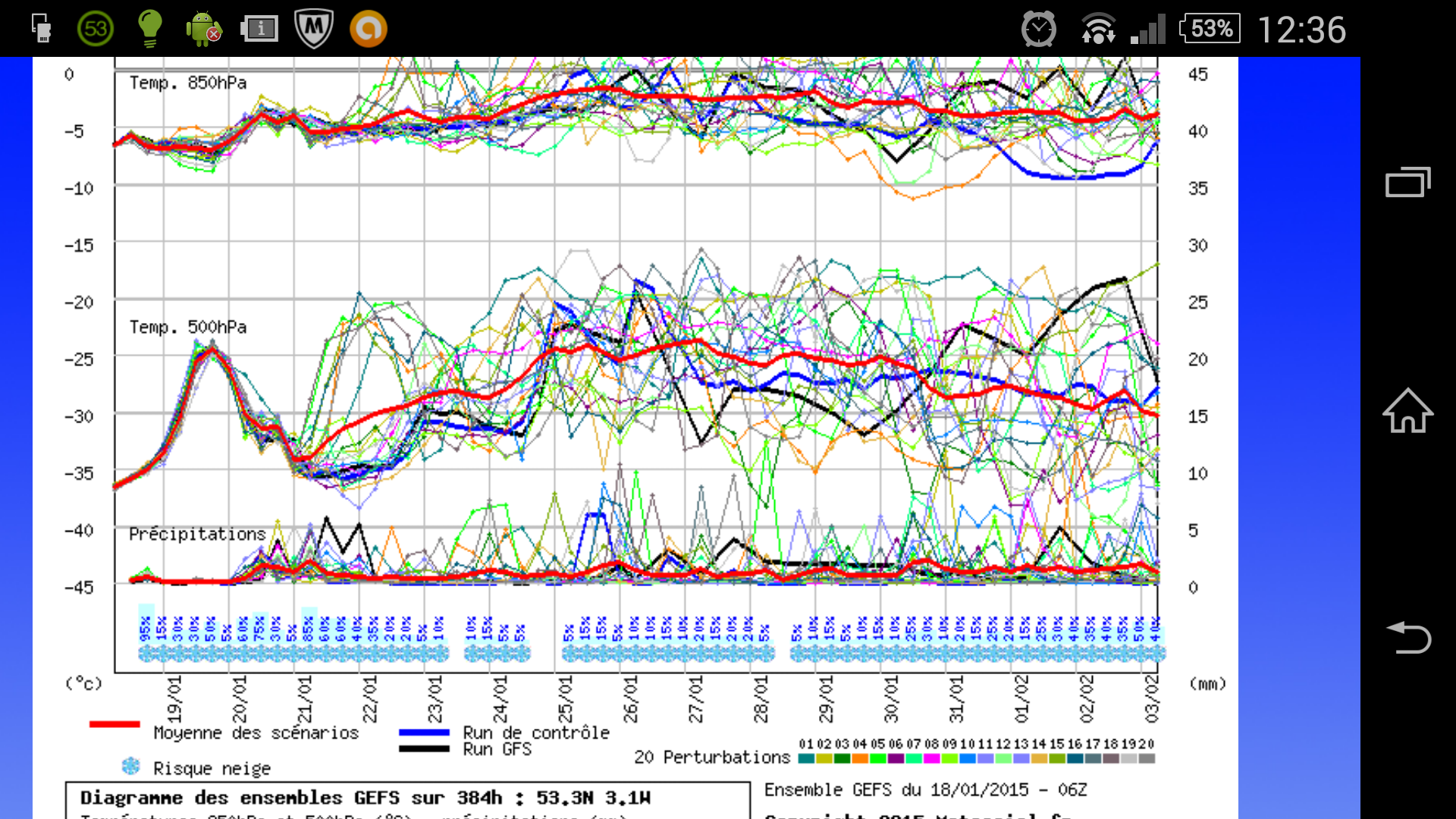The height and width of the screenshot is (819, 1456).
Task: Click the blue Run de contrôle legend line
Action: click(424, 733)
